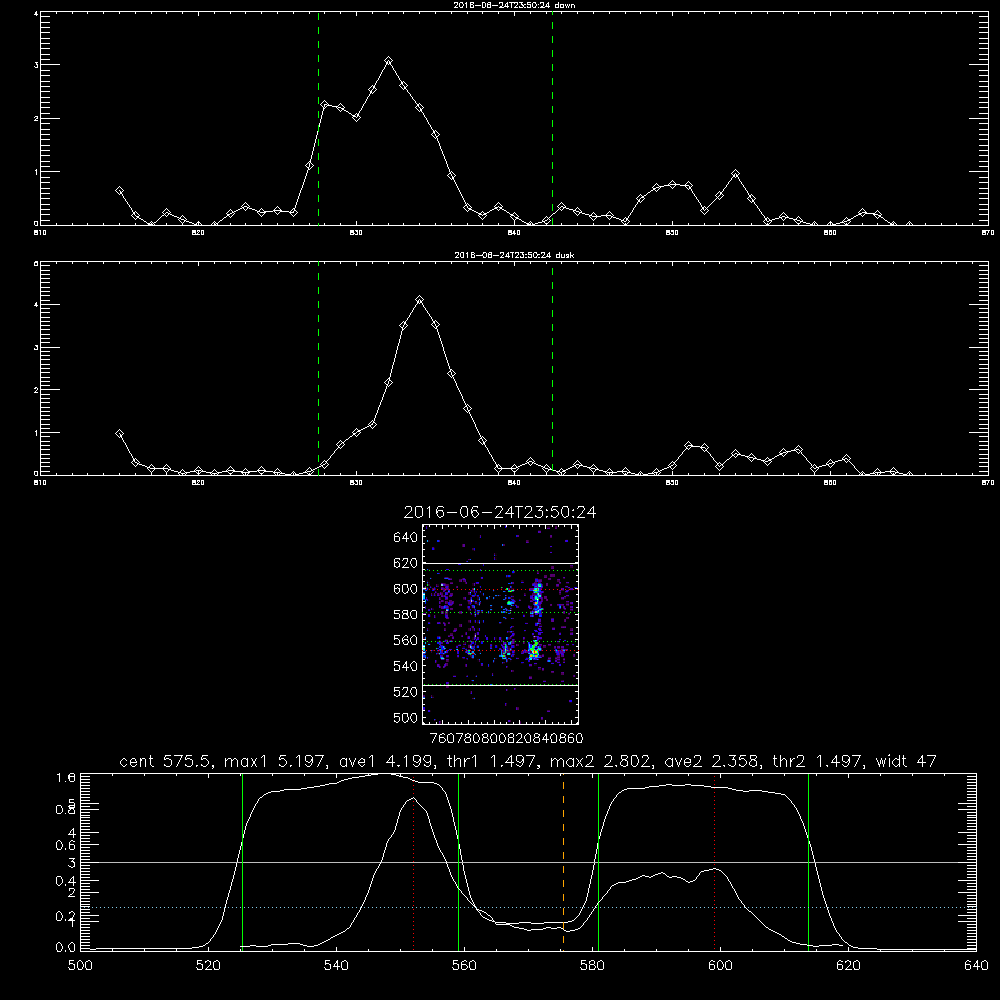Image resolution: width=1000 pixels, height=1000 pixels.
Task: Click the 'max2 2.802' value in the stats line
Action: [x=599, y=761]
